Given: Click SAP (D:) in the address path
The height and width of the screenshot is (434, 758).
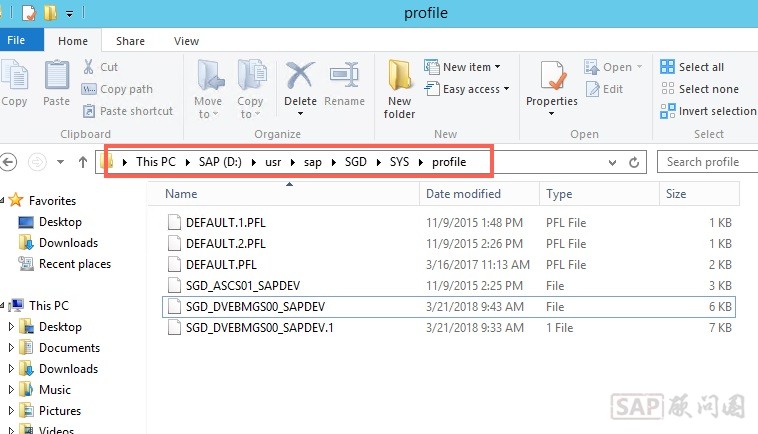Looking at the screenshot, I should 220,161.
